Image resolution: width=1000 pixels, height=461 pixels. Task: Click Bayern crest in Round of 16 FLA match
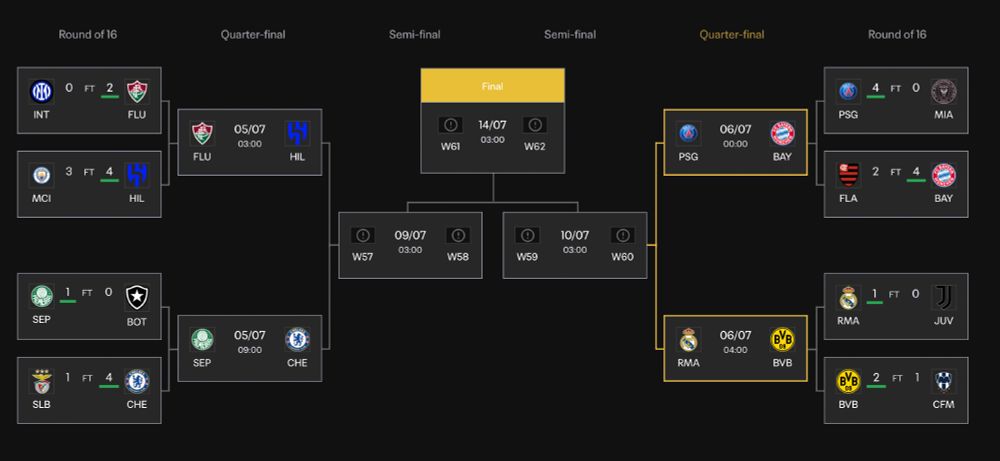click(x=943, y=175)
